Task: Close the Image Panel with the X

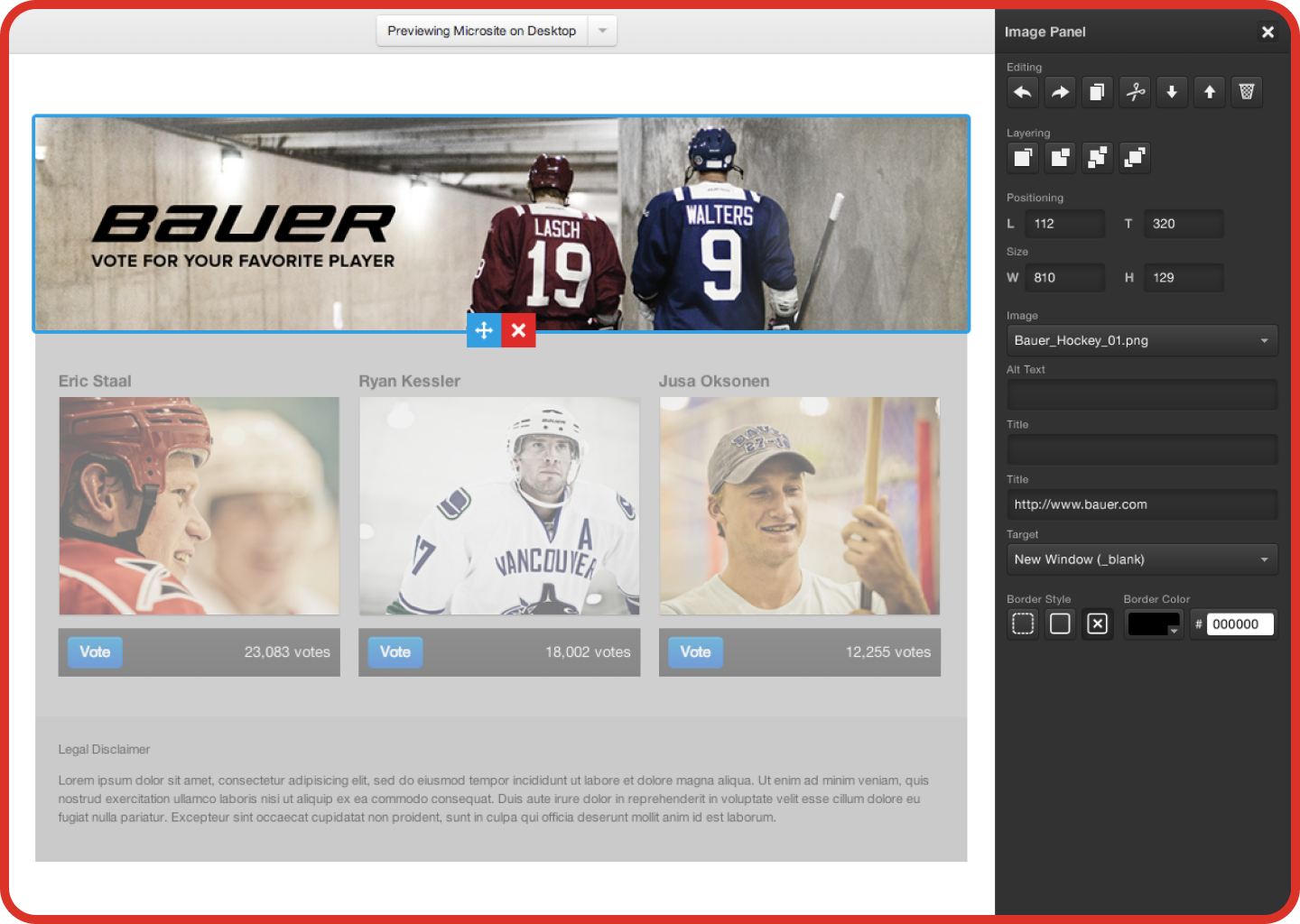Action: pyautogui.click(x=1267, y=32)
